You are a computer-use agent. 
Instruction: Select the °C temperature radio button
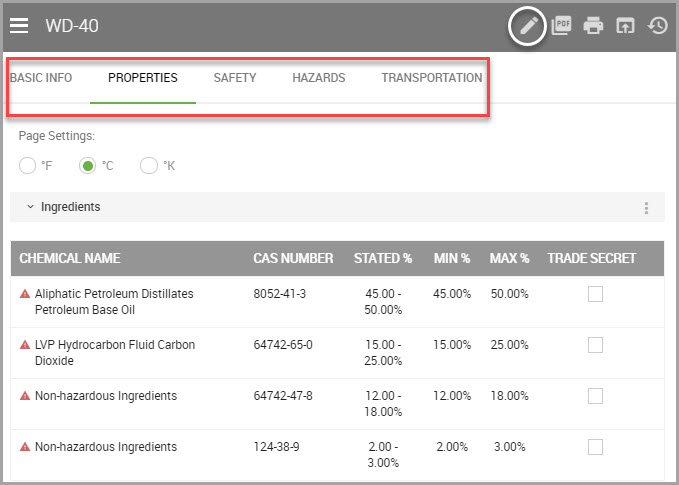87,166
